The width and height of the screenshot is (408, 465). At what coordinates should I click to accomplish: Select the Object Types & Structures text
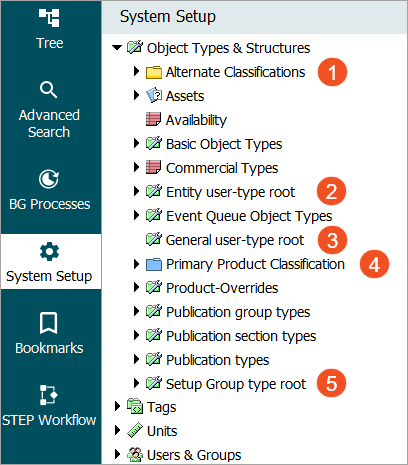(228, 48)
